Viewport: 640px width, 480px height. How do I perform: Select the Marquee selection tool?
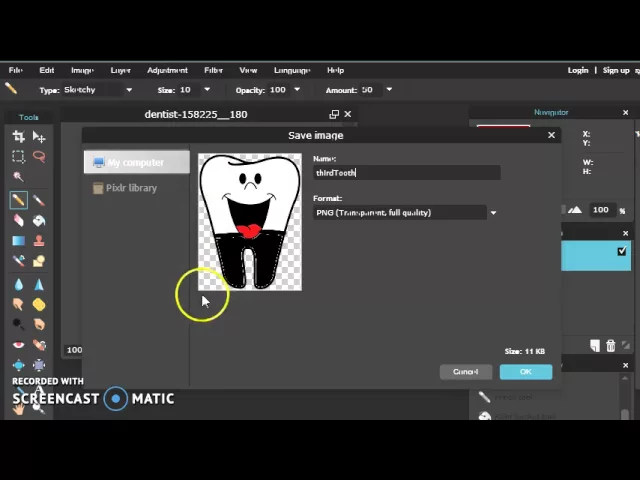18,157
